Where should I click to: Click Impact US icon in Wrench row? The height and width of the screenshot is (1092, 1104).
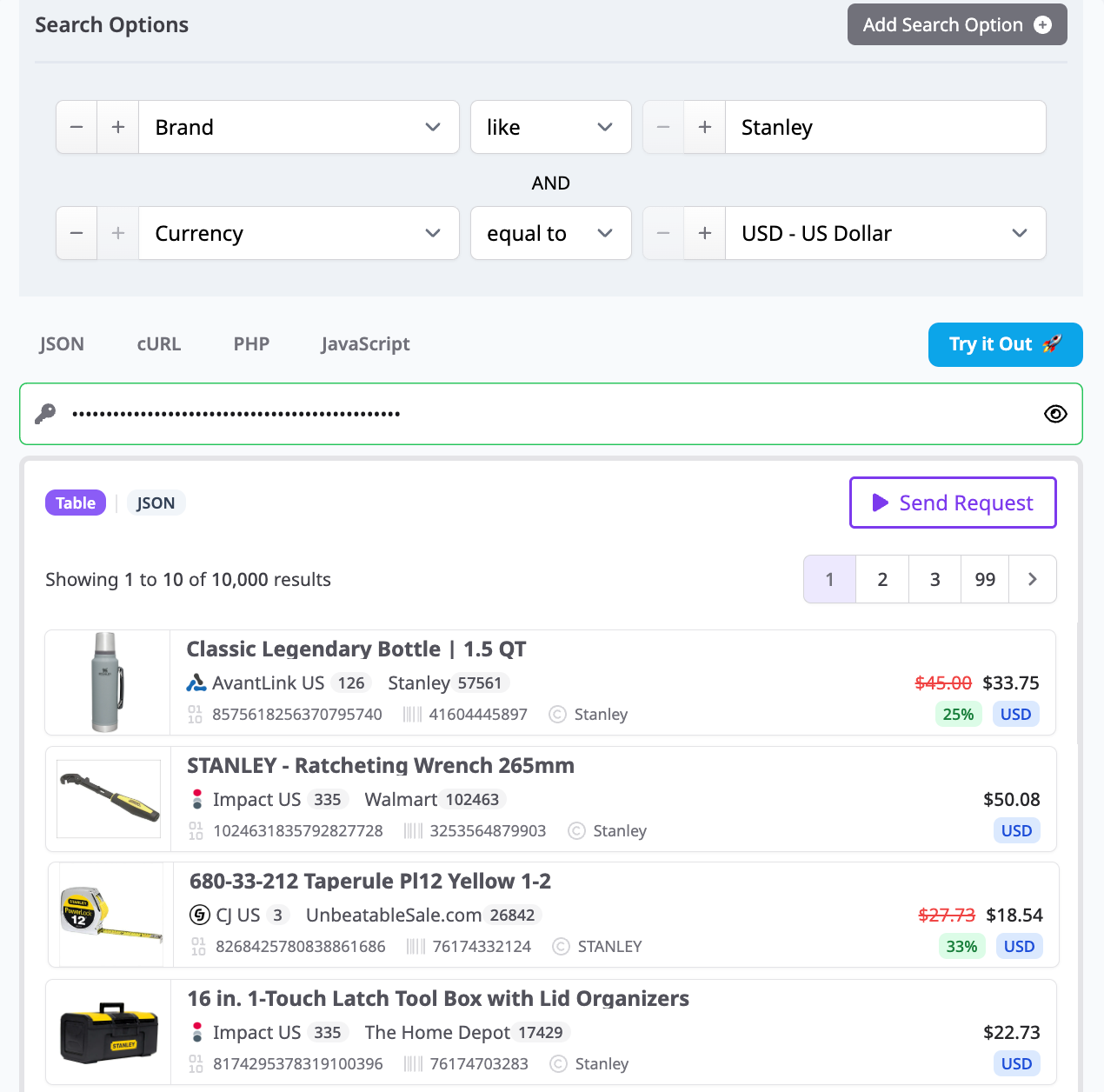197,799
